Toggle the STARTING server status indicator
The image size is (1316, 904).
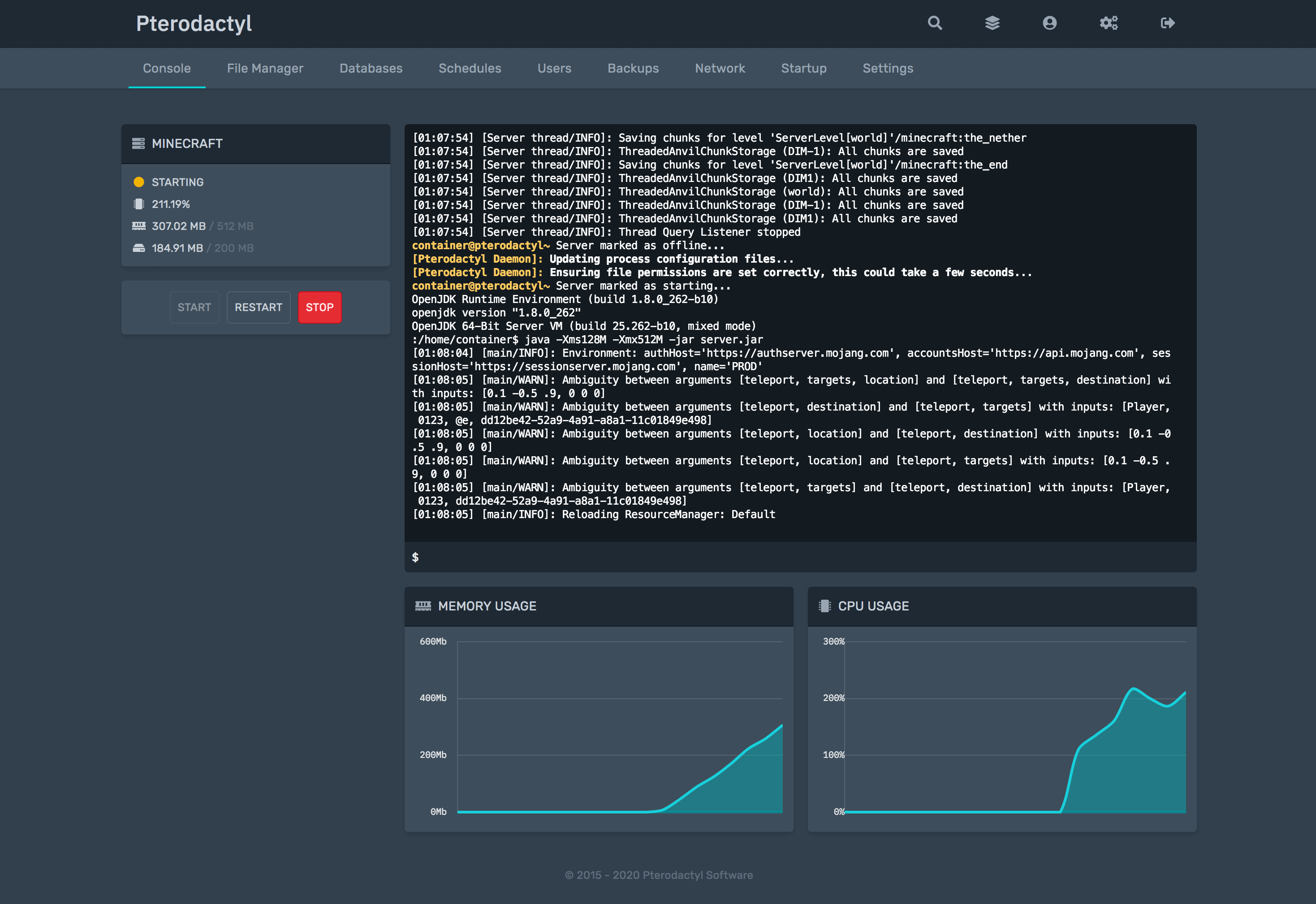140,182
